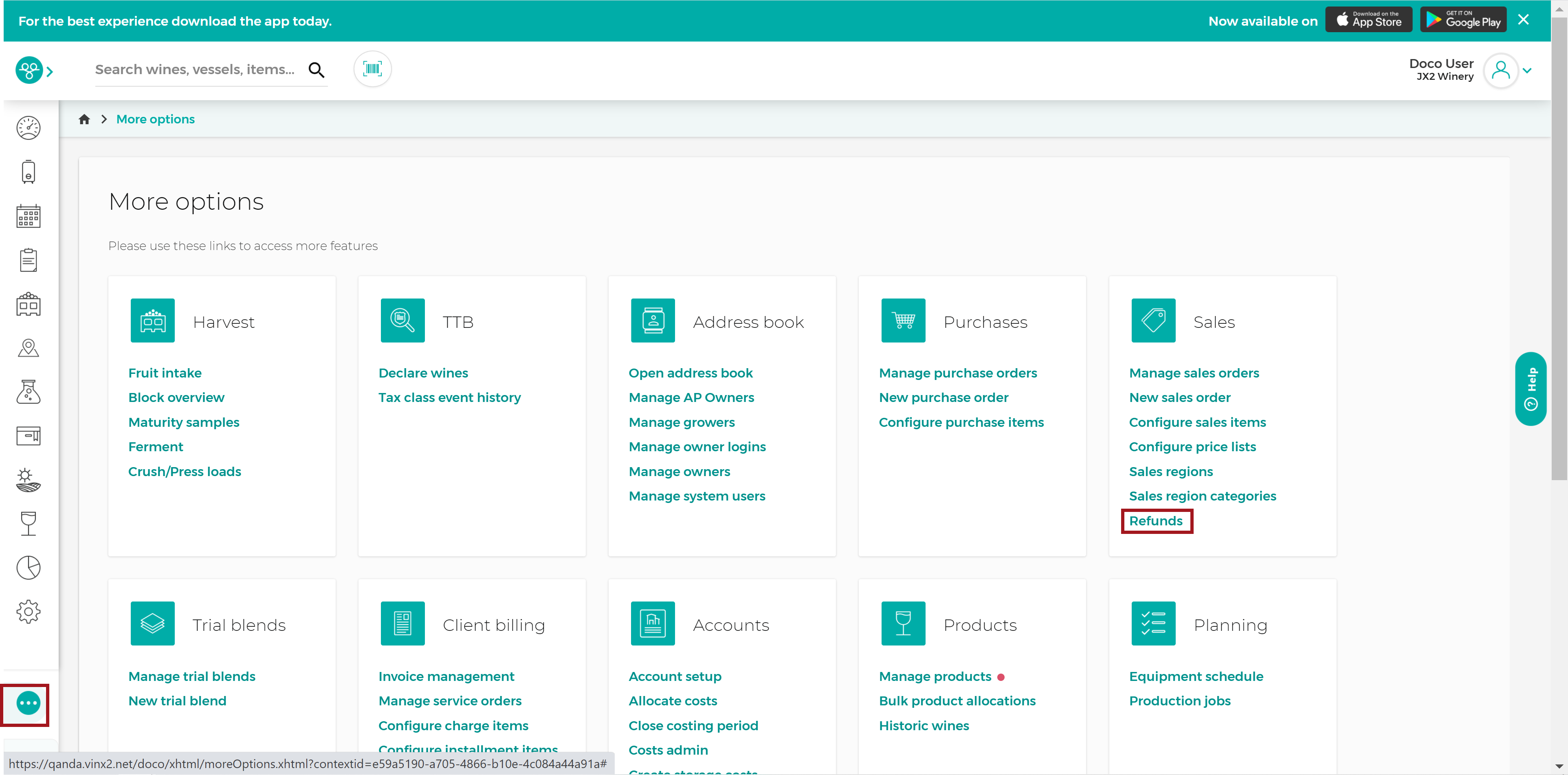Viewport: 1568px width, 775px height.
Task: Open New purchase order link
Action: (x=943, y=397)
